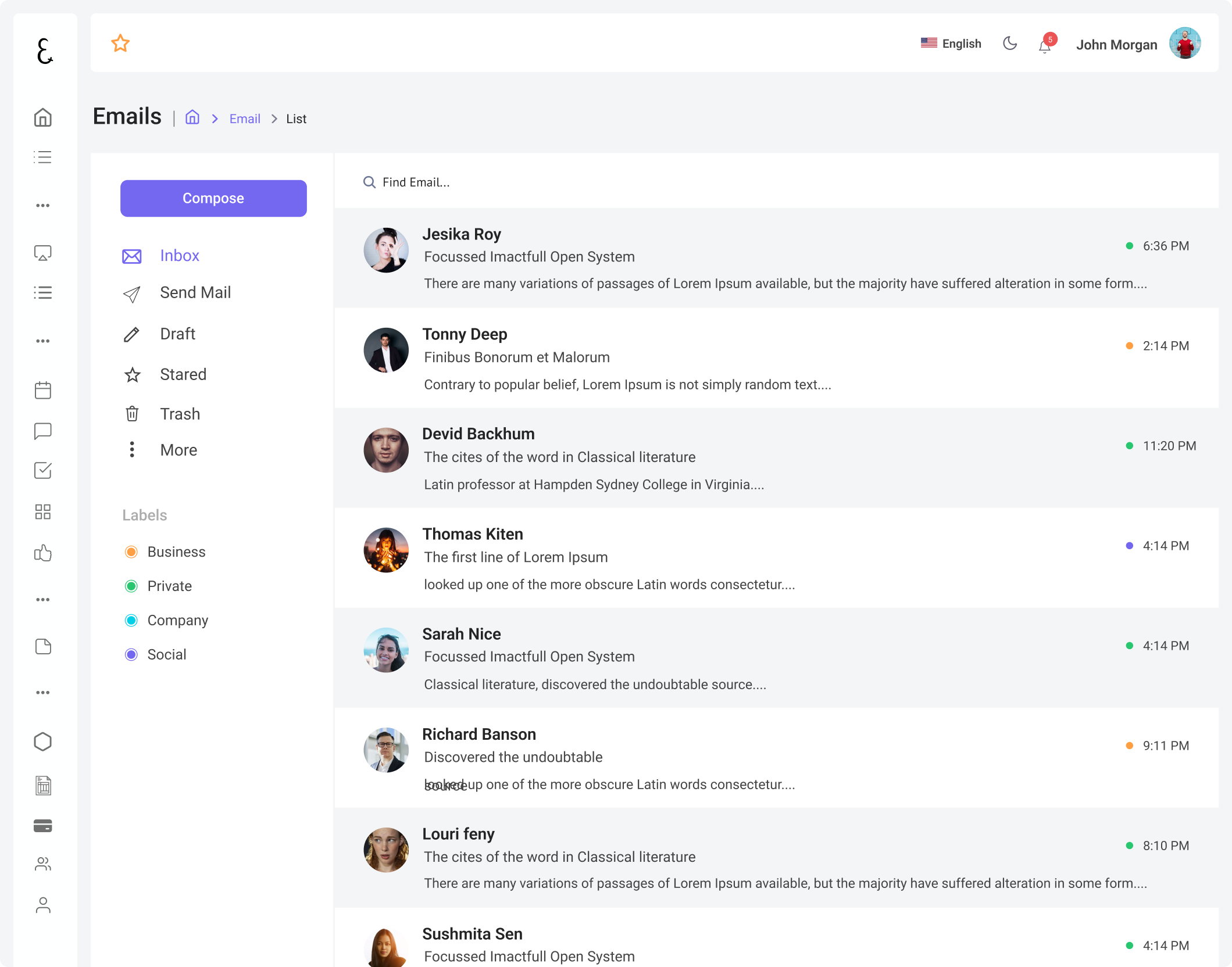Select the Company label radio
Viewport: 1232px width, 967px height.
click(x=131, y=620)
